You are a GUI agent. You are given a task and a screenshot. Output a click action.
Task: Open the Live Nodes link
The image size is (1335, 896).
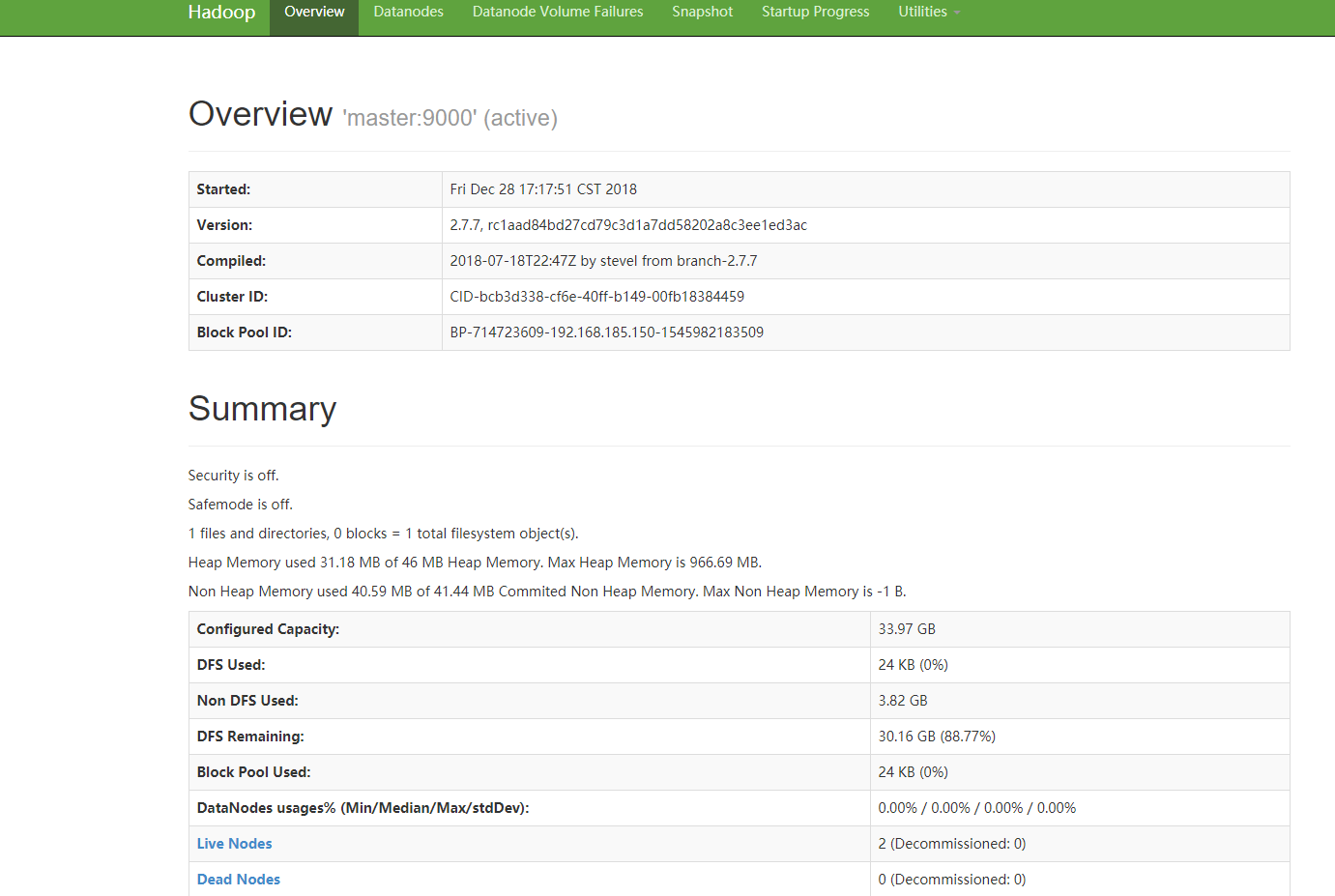point(235,844)
